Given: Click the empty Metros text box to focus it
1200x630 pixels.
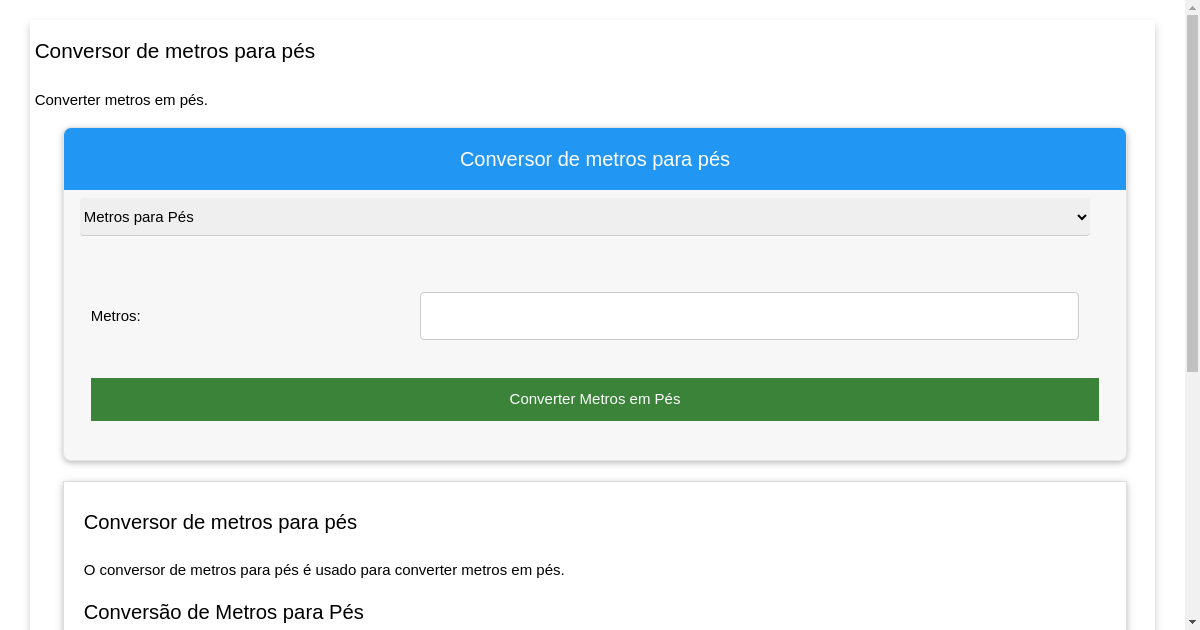Looking at the screenshot, I should tap(748, 315).
